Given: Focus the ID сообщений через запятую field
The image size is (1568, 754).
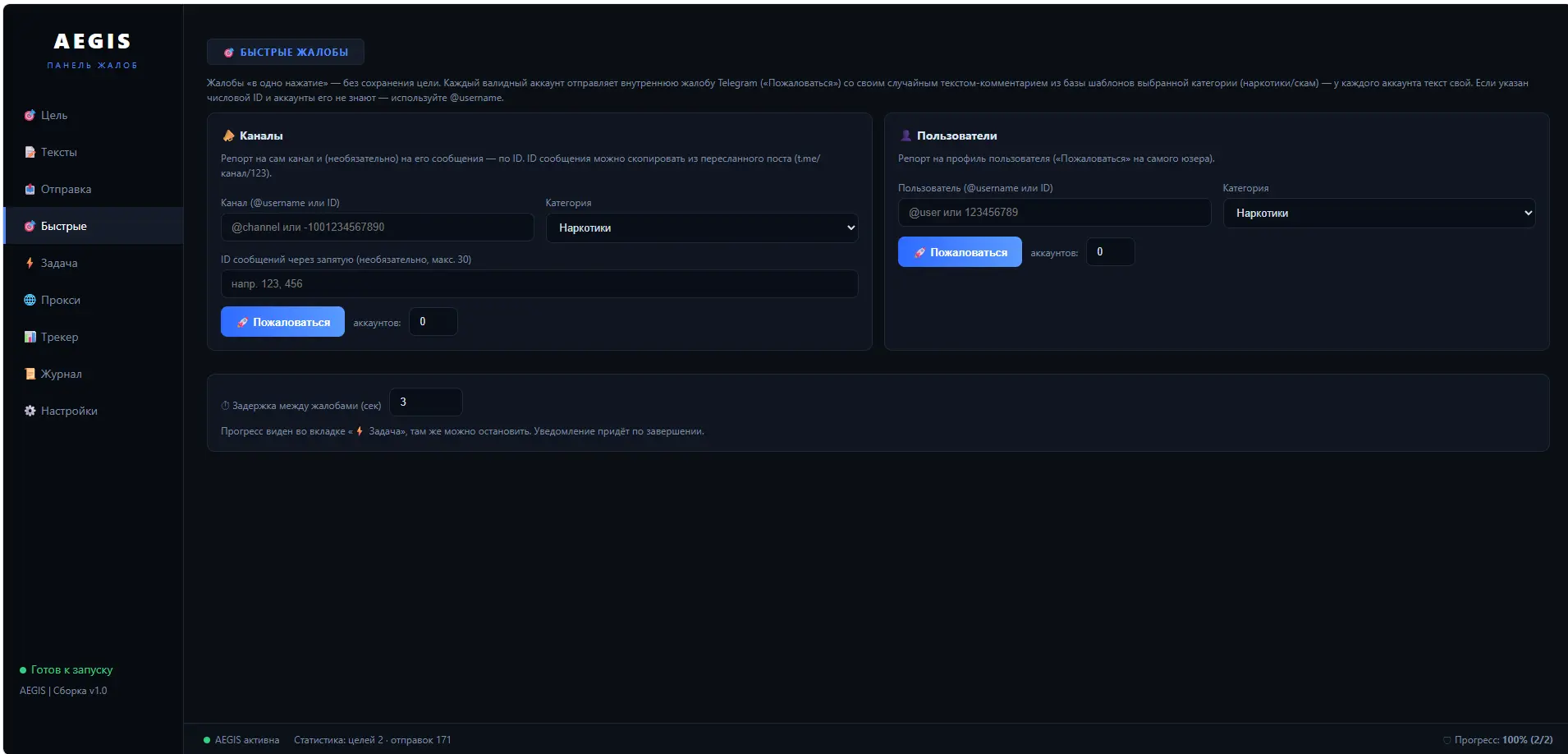Looking at the screenshot, I should pos(539,284).
